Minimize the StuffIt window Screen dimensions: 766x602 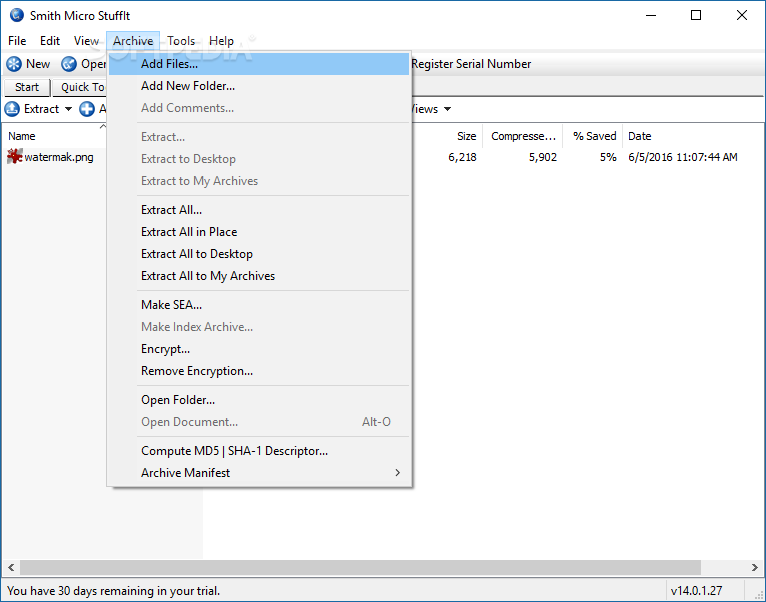651,15
